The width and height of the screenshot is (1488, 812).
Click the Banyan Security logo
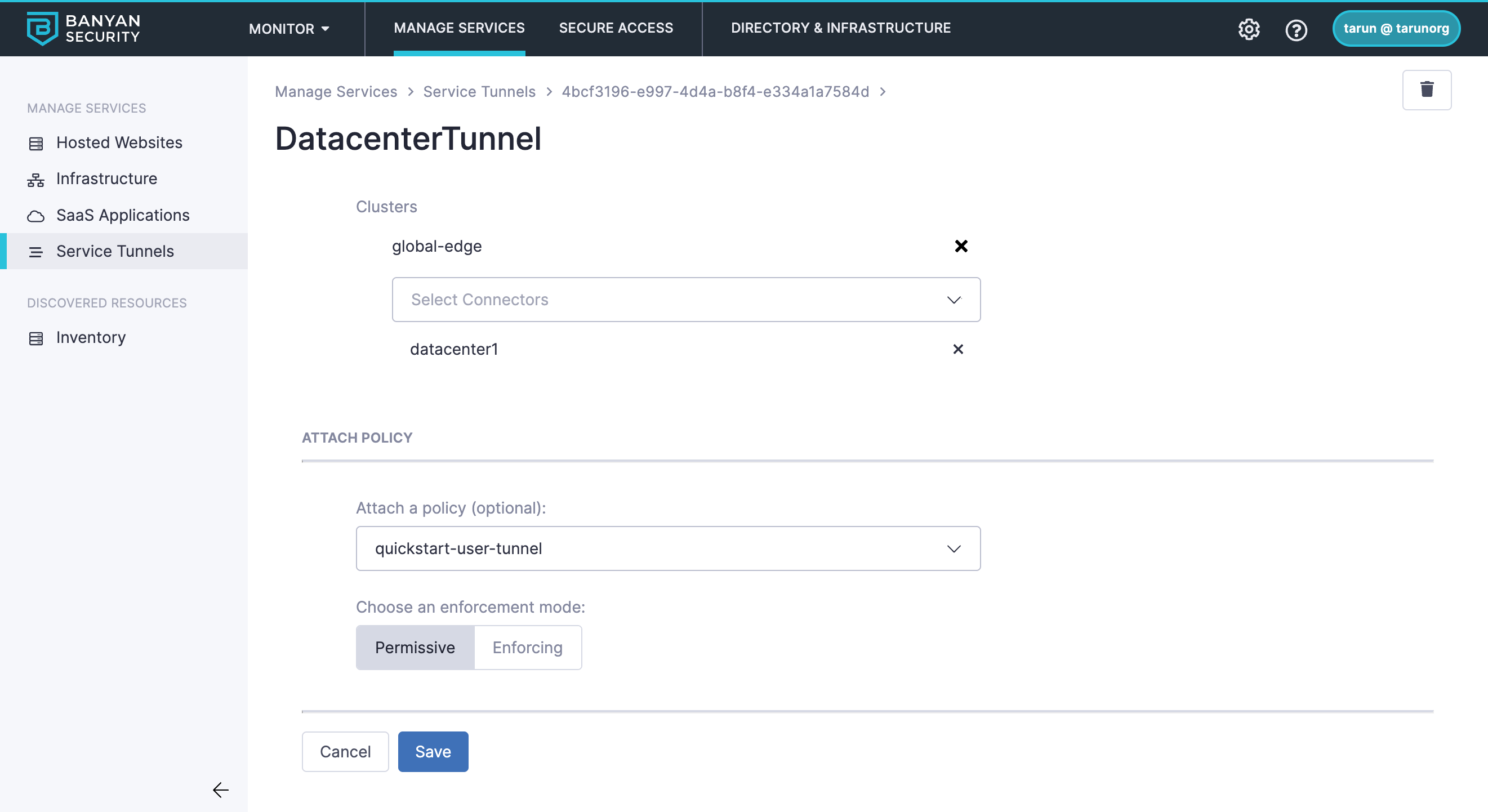(x=83, y=28)
